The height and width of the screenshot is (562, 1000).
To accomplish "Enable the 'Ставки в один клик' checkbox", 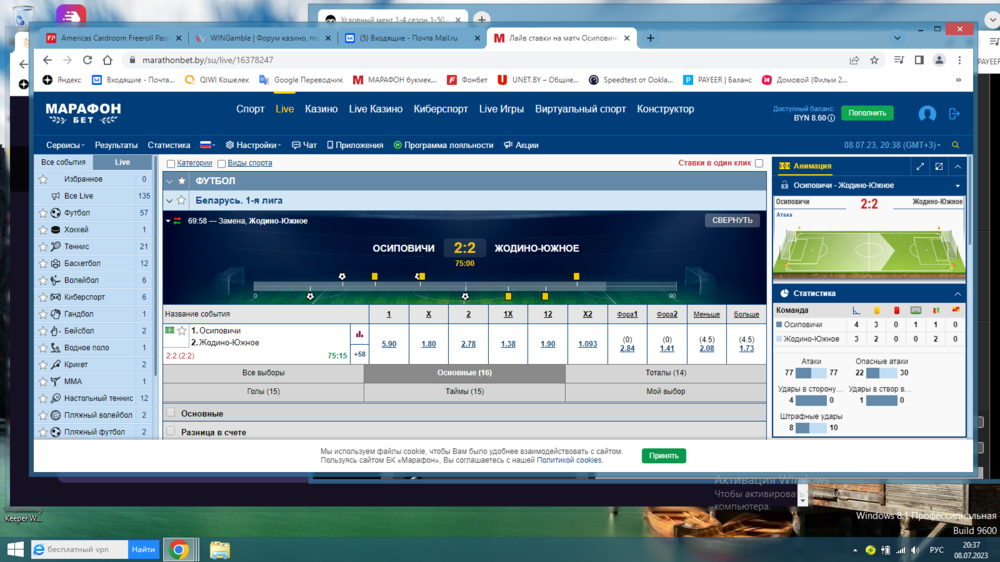I will [759, 163].
